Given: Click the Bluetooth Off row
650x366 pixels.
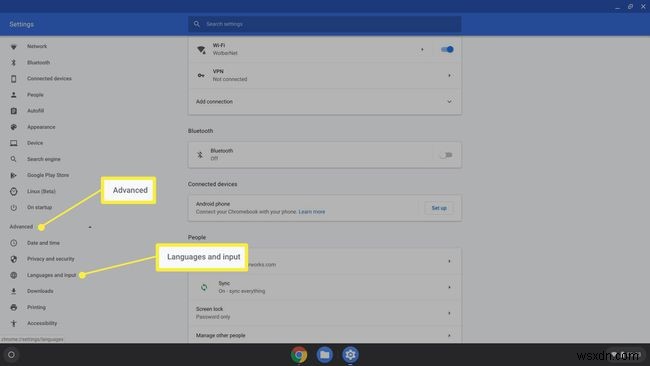Looking at the screenshot, I should tap(325, 155).
